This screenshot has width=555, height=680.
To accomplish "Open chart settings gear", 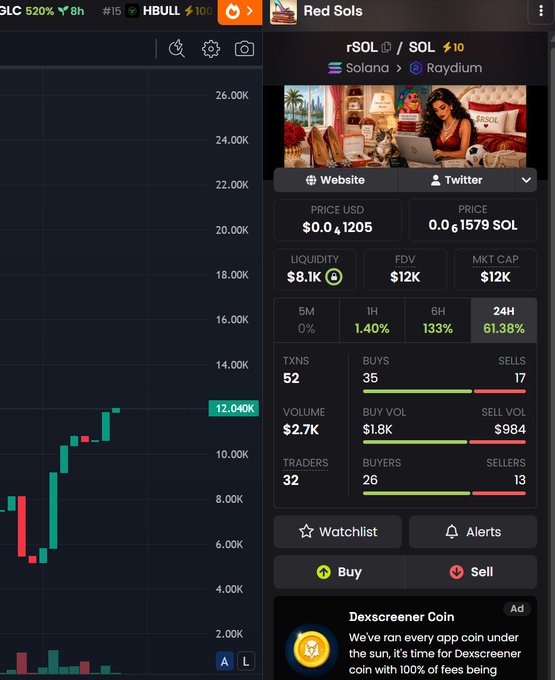I will 211,49.
